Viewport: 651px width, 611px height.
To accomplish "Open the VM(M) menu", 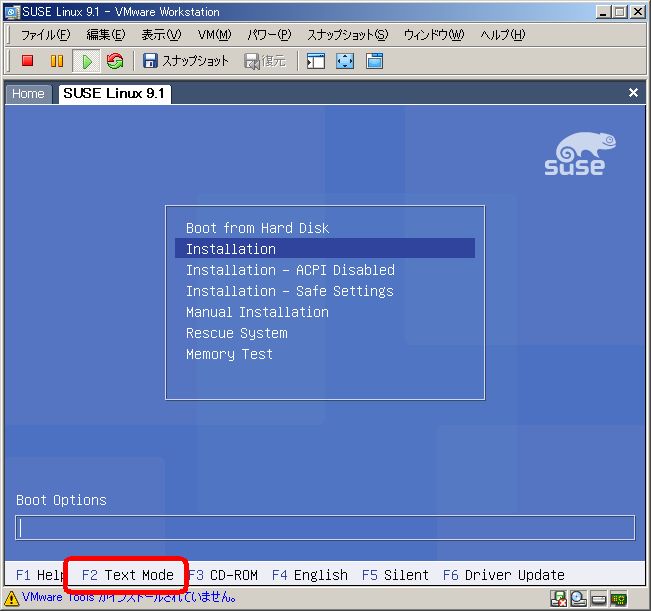I will coord(214,35).
